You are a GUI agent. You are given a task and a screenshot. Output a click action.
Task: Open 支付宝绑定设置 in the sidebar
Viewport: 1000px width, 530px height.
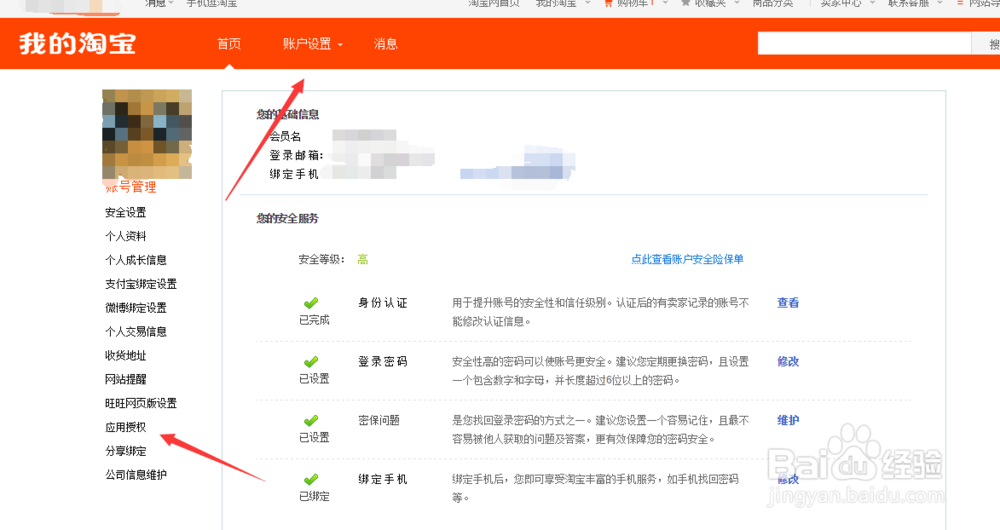coord(141,284)
